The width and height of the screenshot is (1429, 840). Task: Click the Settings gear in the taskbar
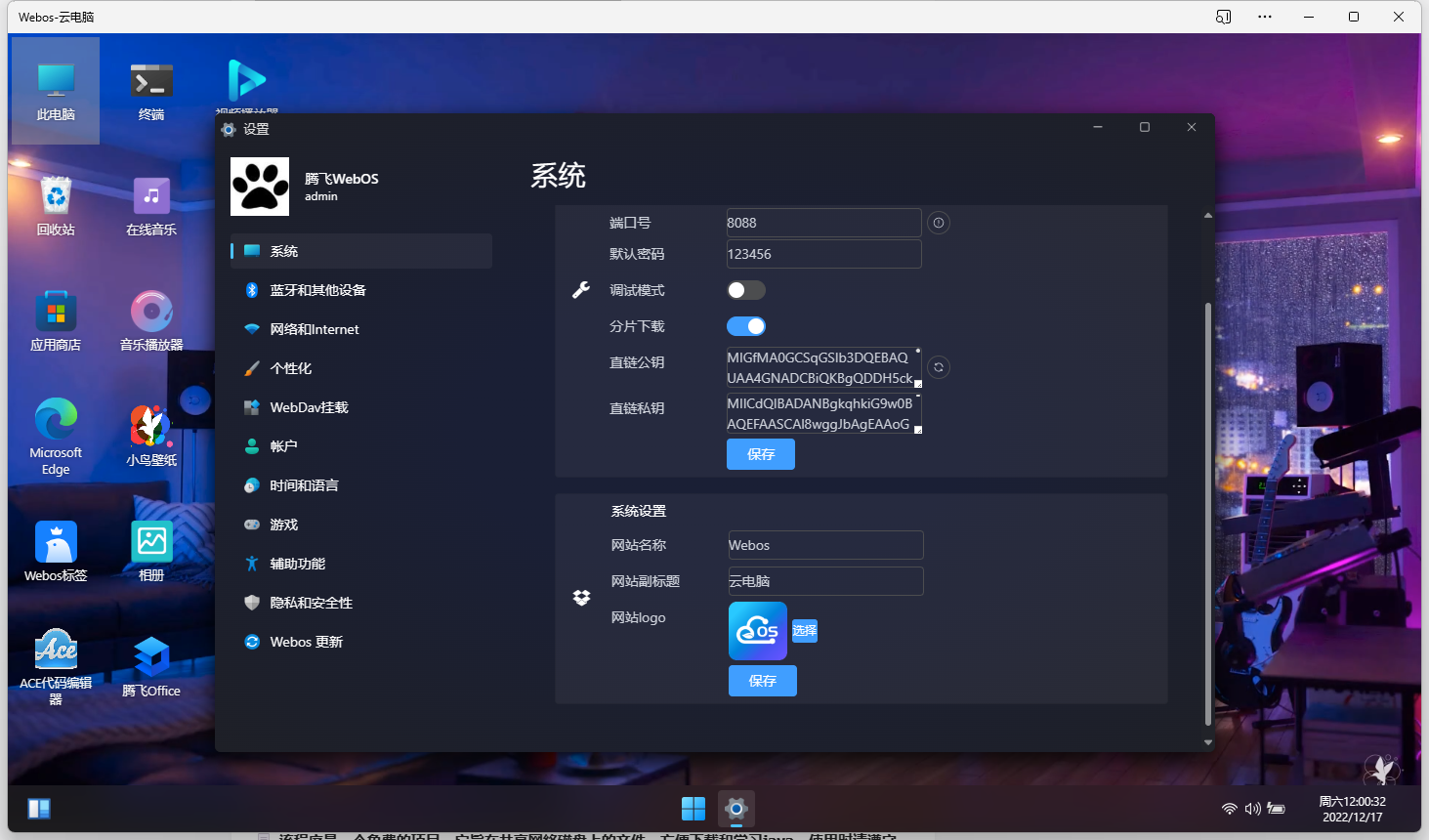click(x=736, y=809)
